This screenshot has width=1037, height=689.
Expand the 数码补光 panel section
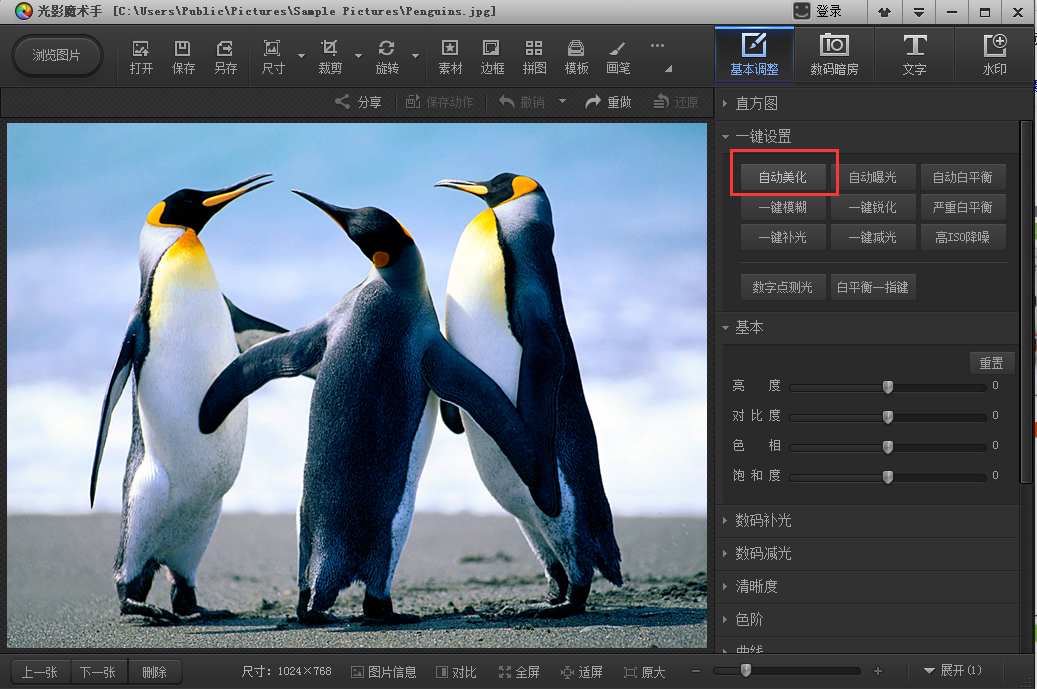click(x=763, y=521)
